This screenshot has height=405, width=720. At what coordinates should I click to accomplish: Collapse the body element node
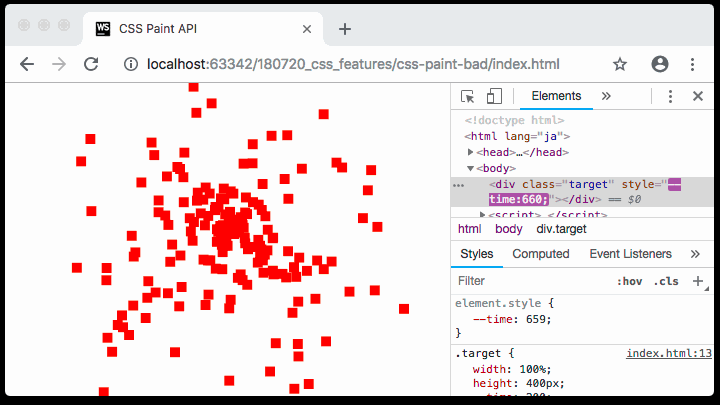click(x=471, y=168)
